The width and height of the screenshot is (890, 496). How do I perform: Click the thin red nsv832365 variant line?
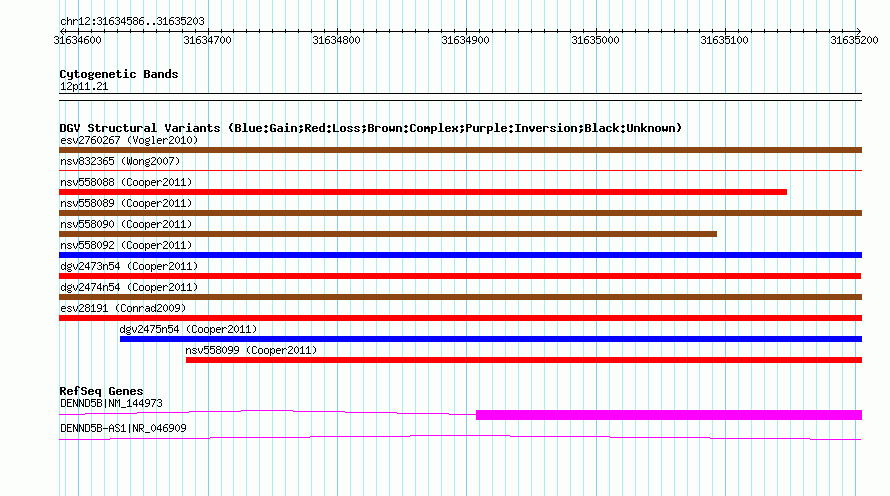click(x=460, y=170)
